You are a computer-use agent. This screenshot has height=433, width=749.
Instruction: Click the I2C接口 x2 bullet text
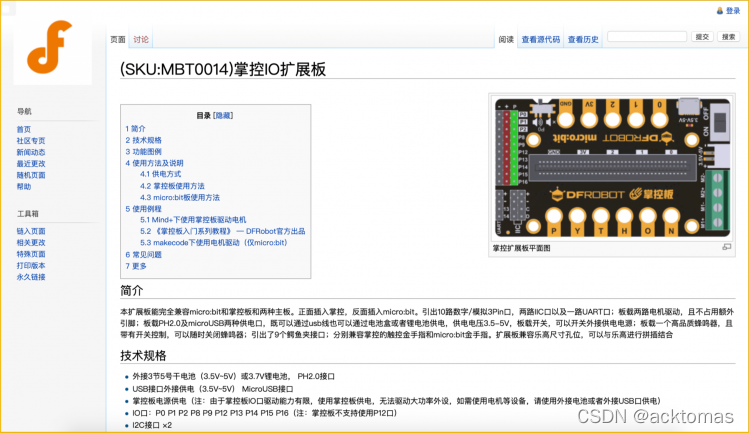152,425
